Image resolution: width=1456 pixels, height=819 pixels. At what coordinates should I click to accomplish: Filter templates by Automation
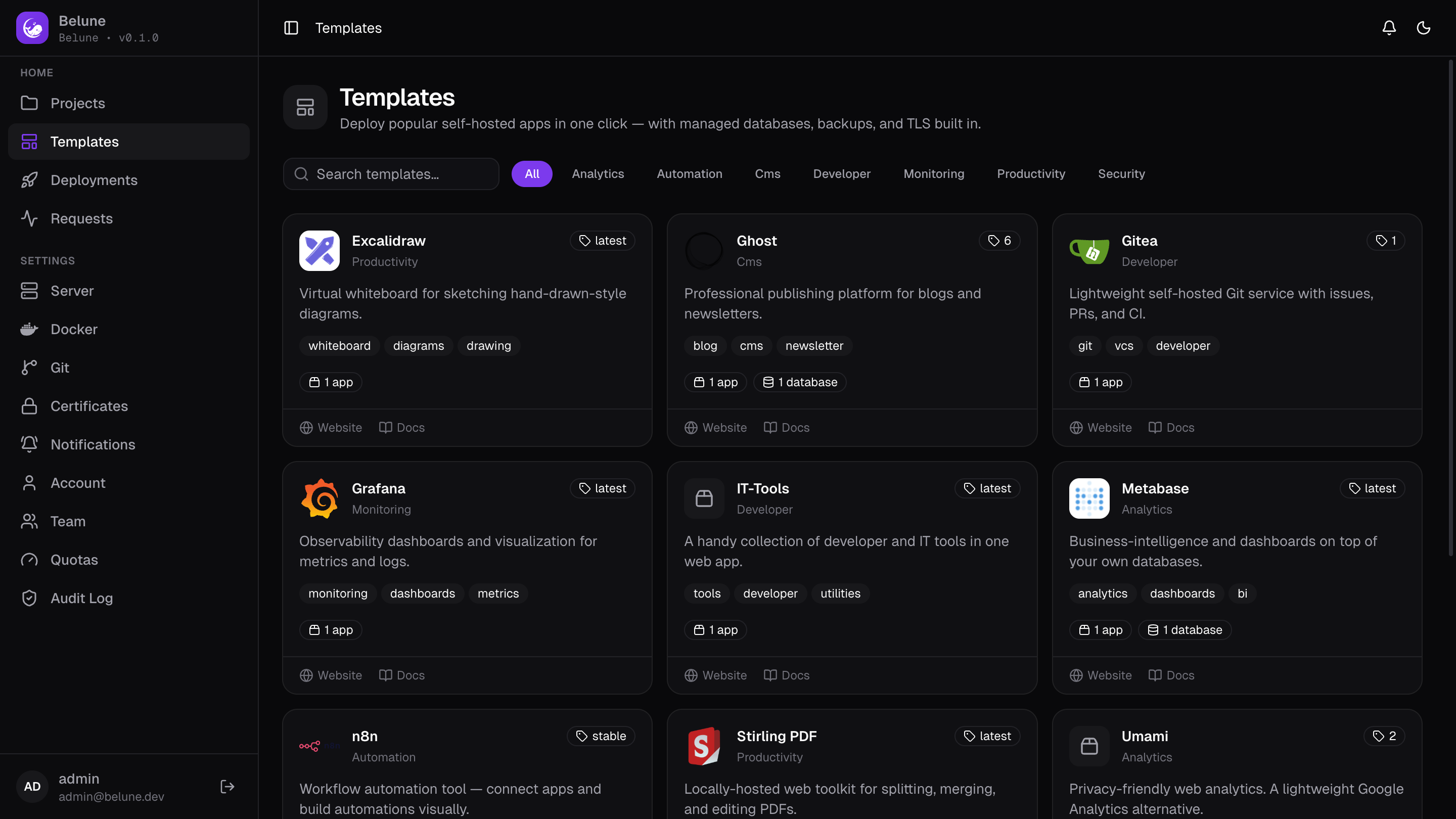690,174
